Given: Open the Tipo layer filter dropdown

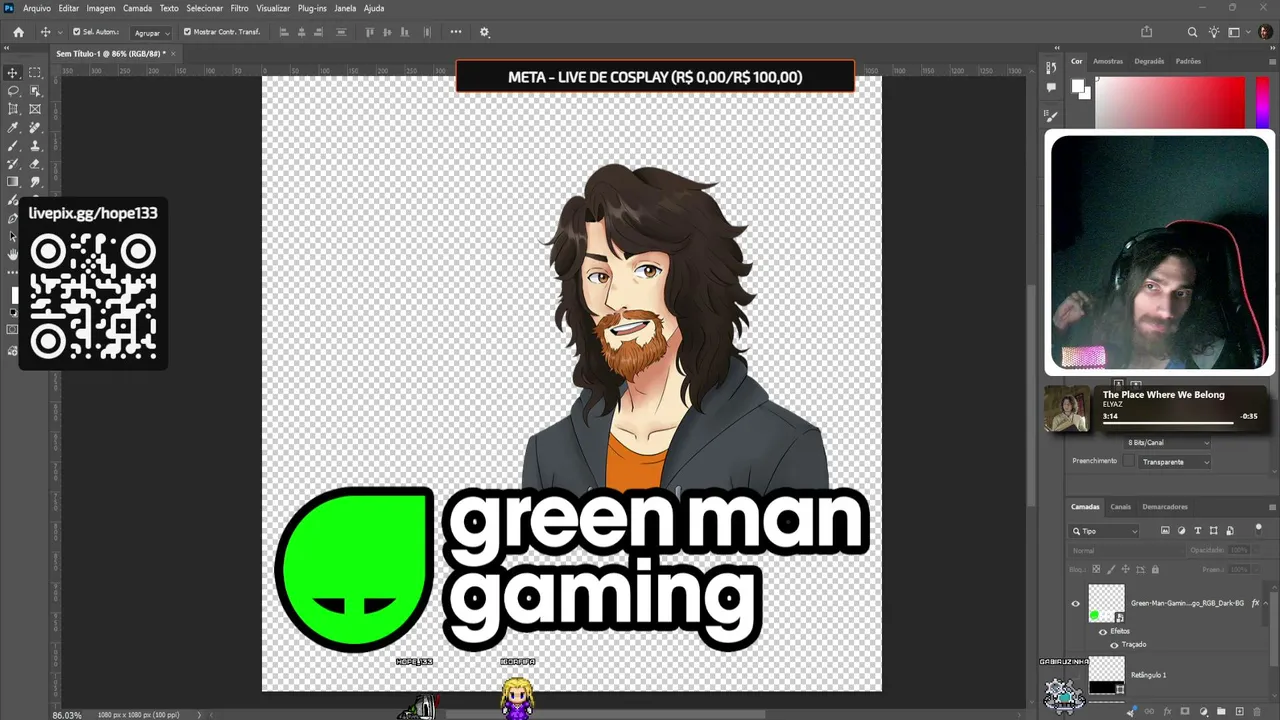Looking at the screenshot, I should pyautogui.click(x=1105, y=531).
